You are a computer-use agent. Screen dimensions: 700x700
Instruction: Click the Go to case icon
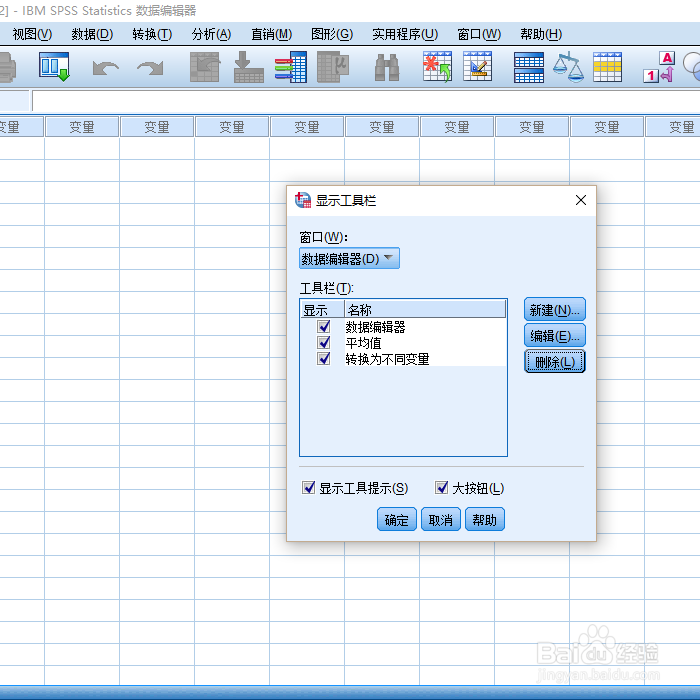205,67
